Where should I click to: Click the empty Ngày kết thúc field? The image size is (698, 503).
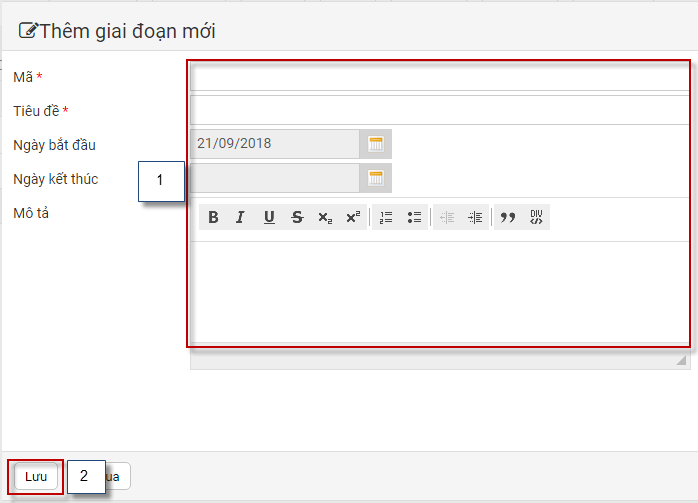tap(274, 178)
